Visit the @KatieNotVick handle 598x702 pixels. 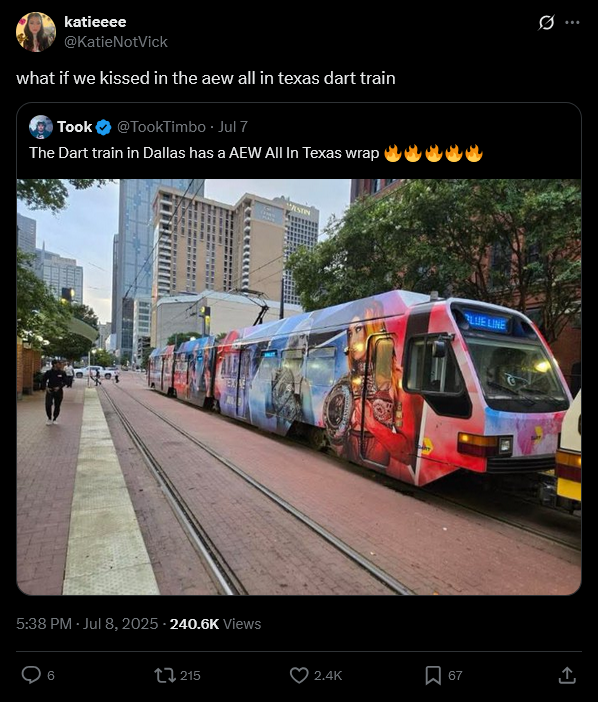tap(116, 42)
